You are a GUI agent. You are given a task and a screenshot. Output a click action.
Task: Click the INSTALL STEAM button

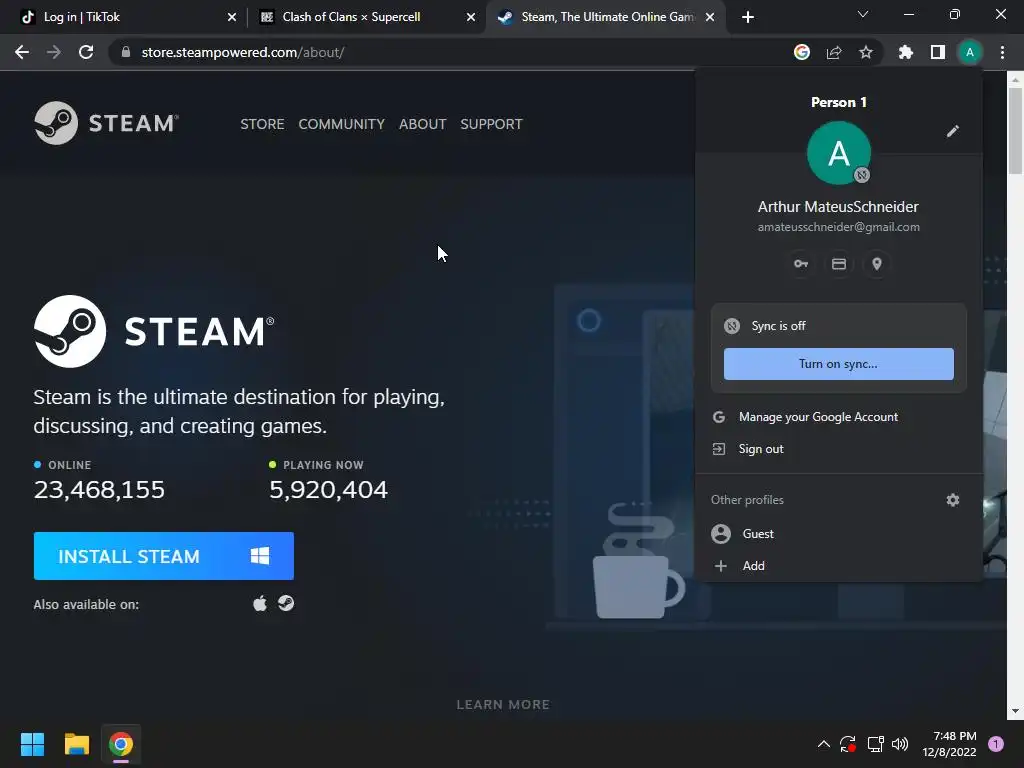(164, 556)
